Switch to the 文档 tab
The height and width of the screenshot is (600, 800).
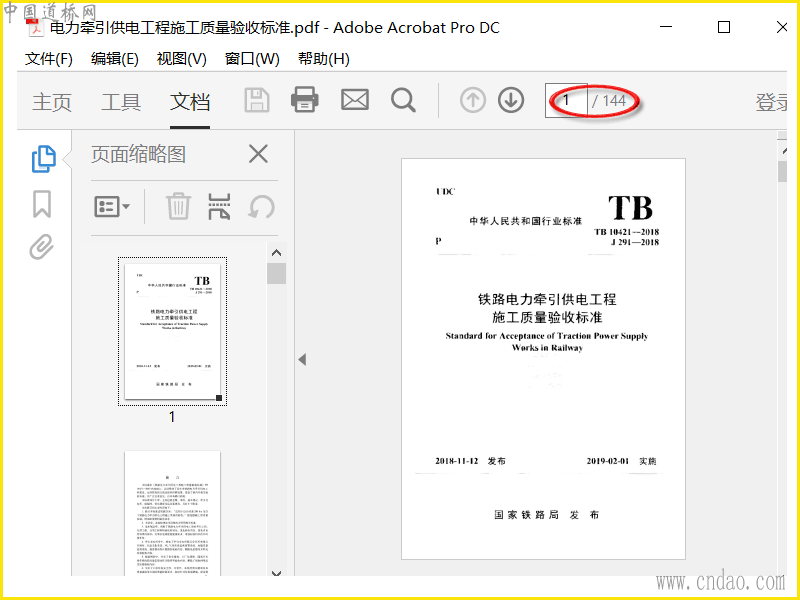[x=190, y=102]
